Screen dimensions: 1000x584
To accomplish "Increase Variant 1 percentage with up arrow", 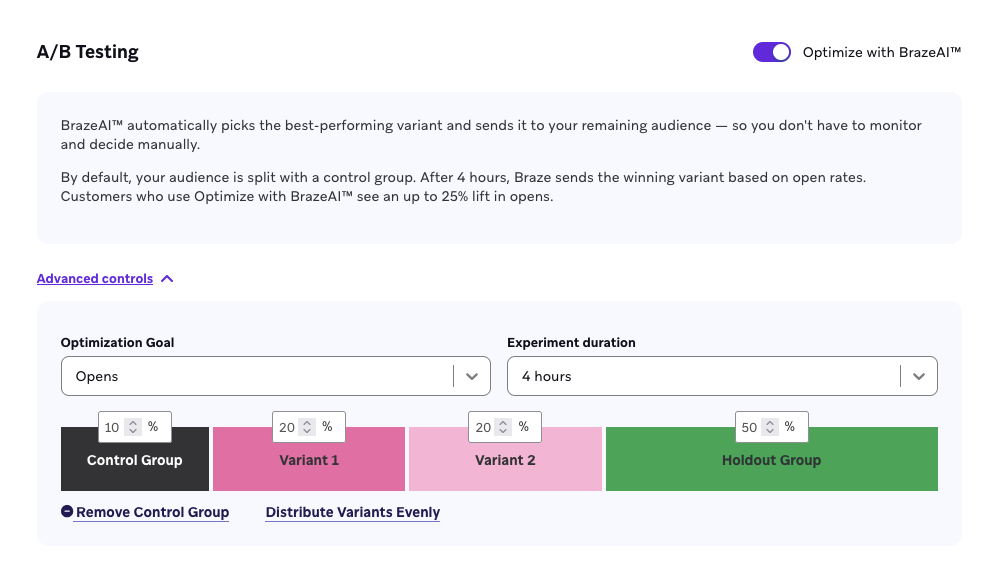I will click(x=307, y=423).
